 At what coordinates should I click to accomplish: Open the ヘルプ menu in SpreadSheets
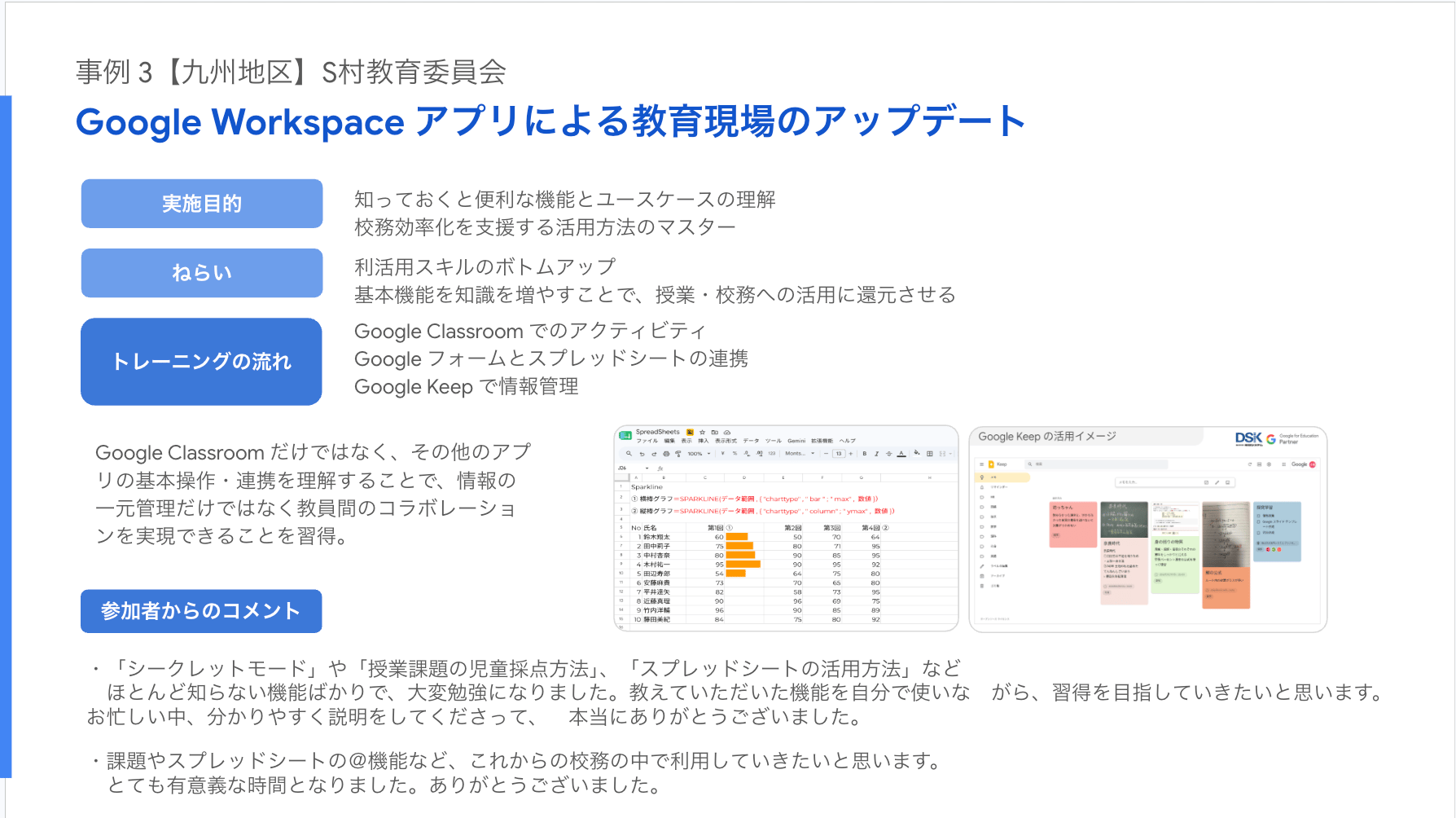tap(847, 441)
